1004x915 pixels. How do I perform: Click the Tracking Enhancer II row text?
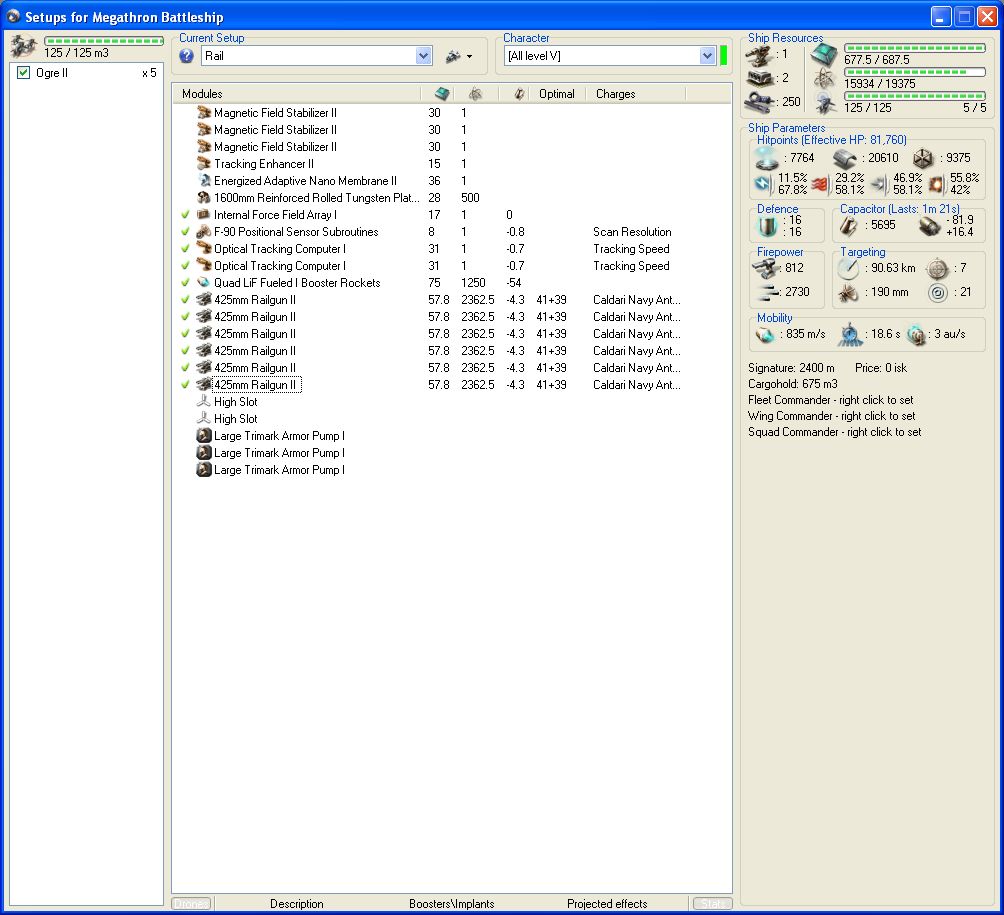click(264, 164)
